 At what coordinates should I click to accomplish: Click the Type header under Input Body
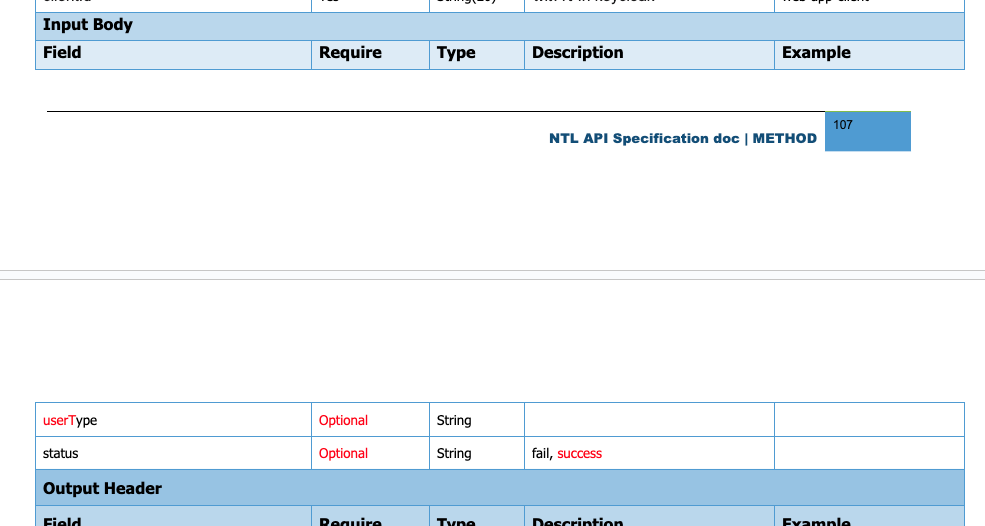point(456,53)
